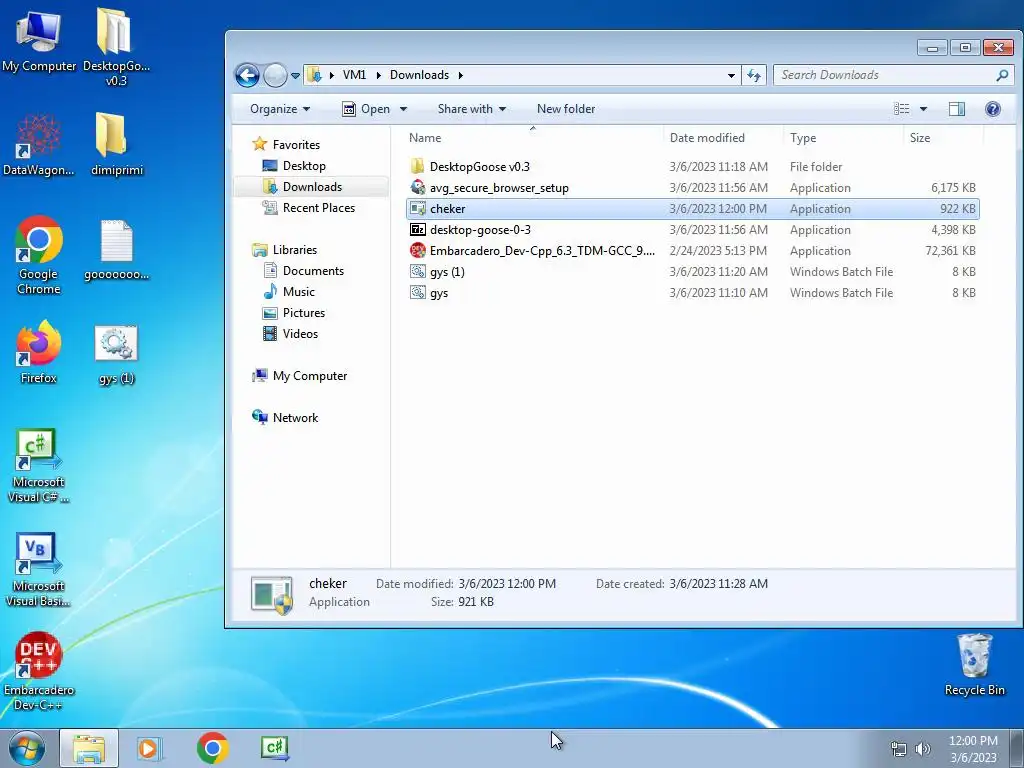1024x768 pixels.
Task: Create a New folder
Action: point(566,109)
